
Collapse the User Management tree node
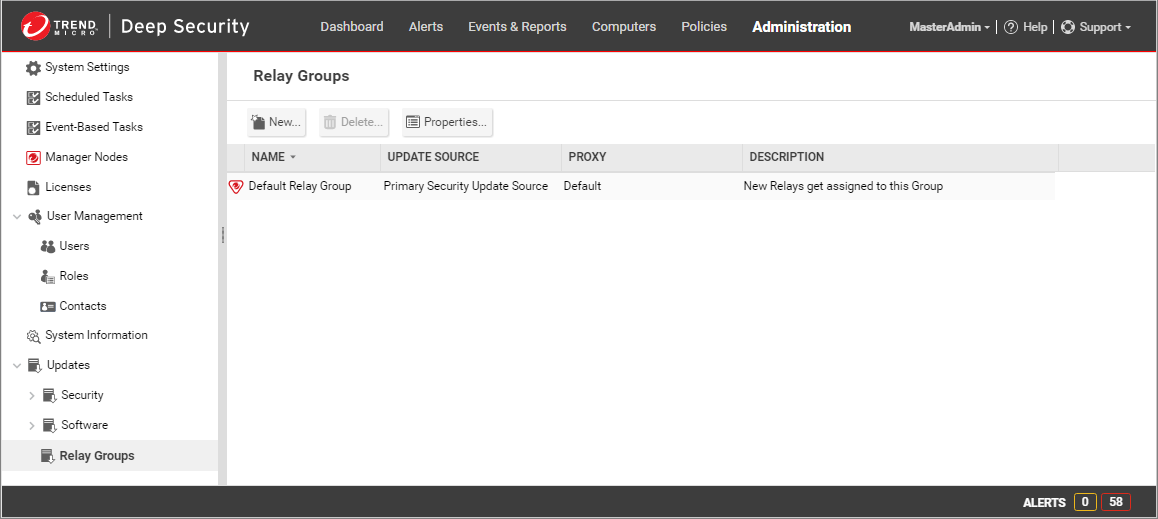(x=17, y=216)
